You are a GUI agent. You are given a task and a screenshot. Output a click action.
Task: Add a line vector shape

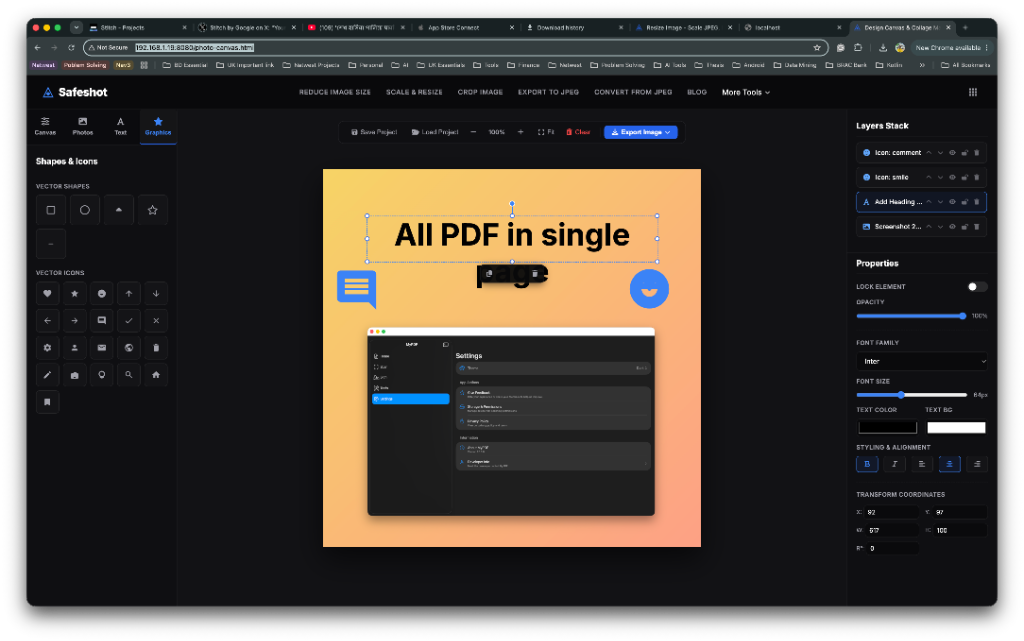pos(51,244)
